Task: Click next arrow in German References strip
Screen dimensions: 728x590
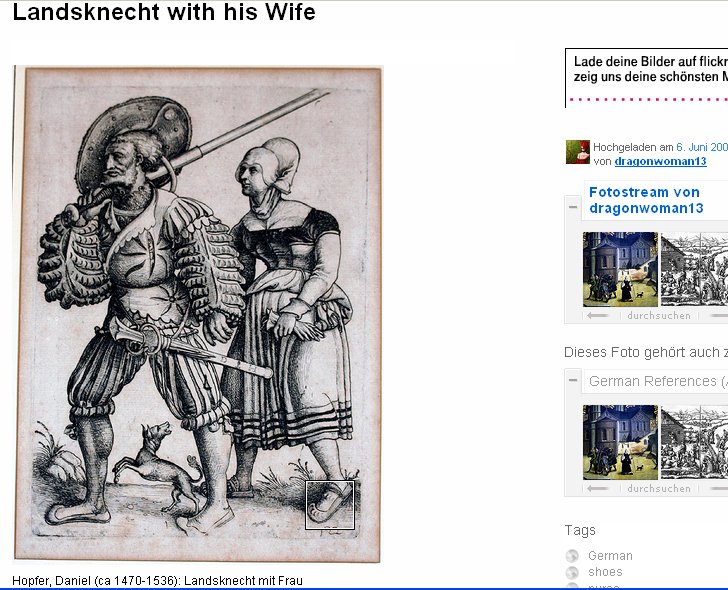Action: [719, 489]
